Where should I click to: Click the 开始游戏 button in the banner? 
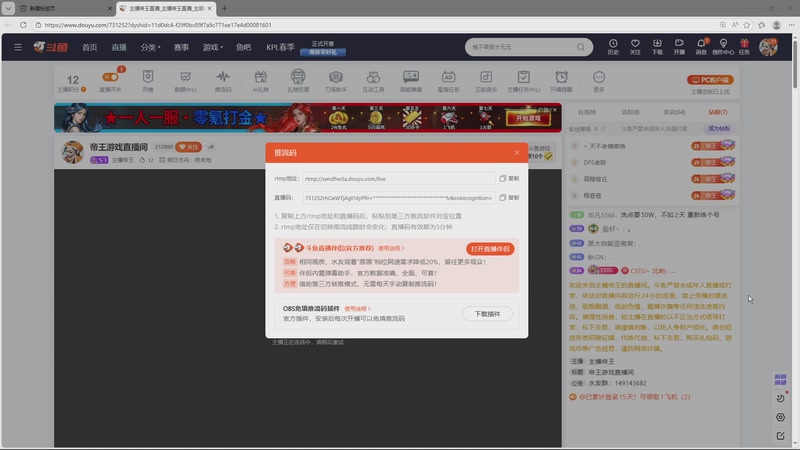point(528,118)
